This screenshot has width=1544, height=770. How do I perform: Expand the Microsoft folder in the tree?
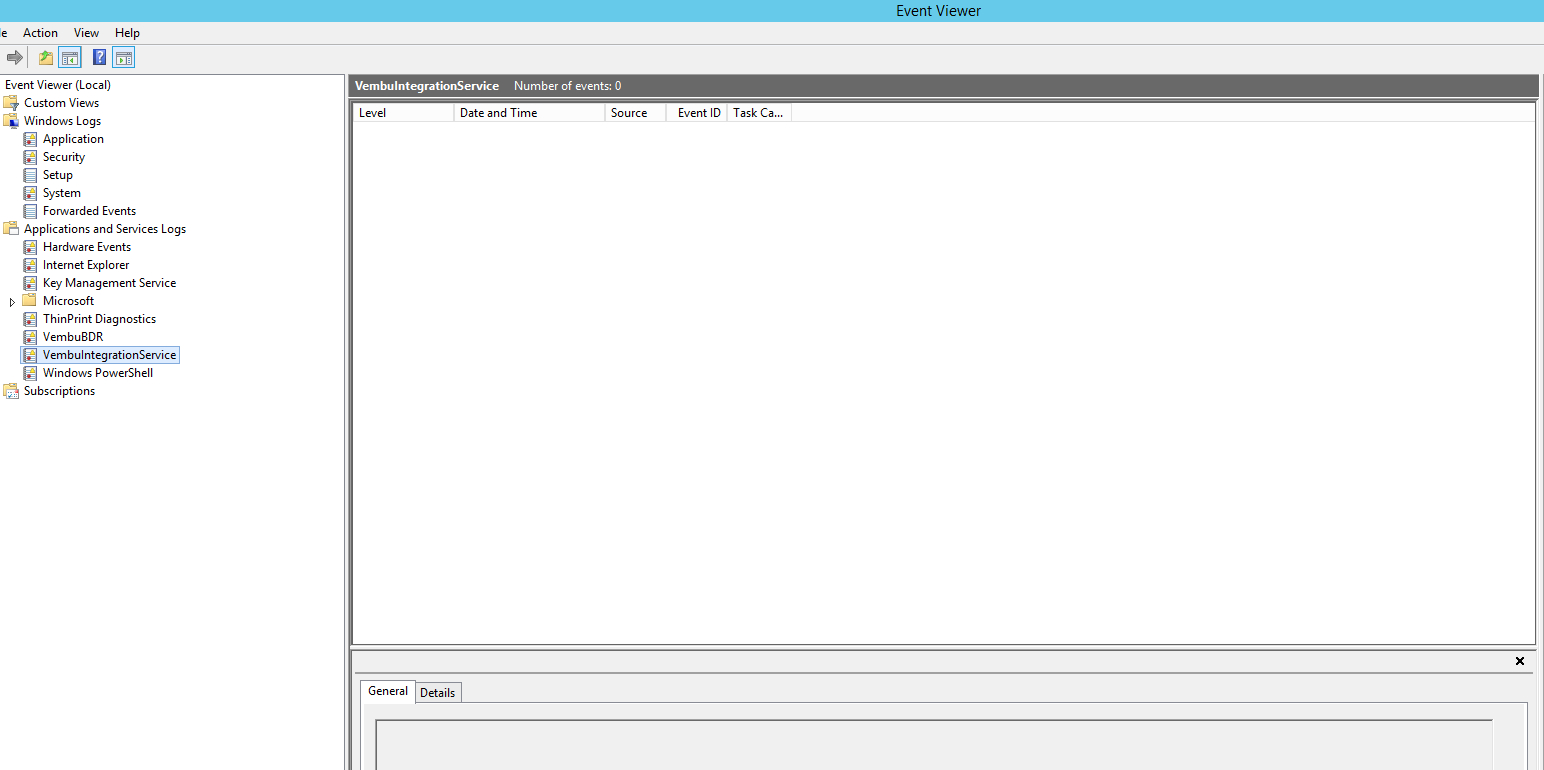pos(12,301)
